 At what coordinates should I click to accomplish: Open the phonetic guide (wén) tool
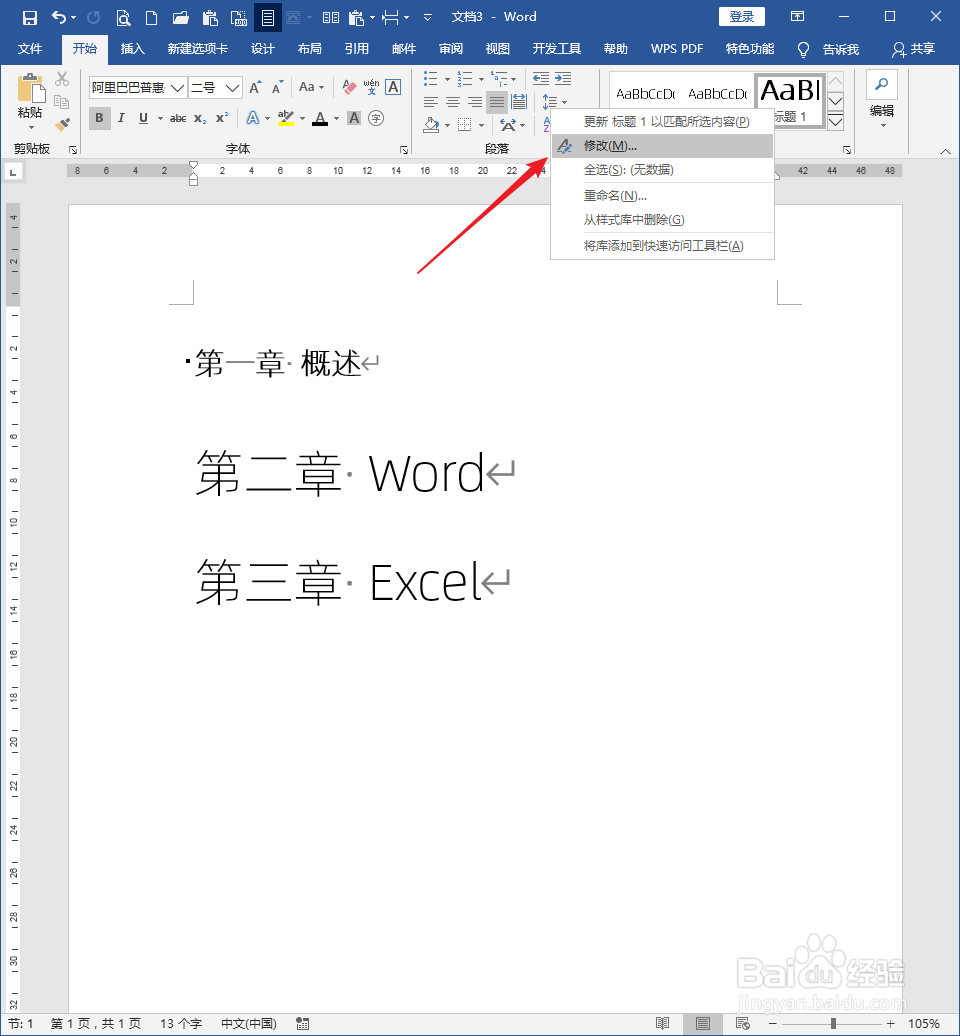[371, 87]
